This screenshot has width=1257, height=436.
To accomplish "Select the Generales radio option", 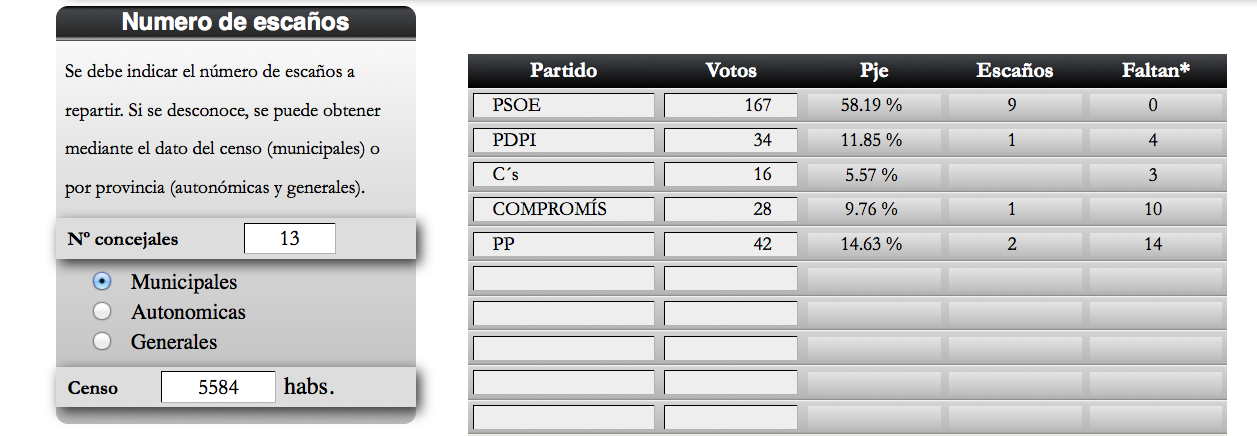I will [x=102, y=342].
